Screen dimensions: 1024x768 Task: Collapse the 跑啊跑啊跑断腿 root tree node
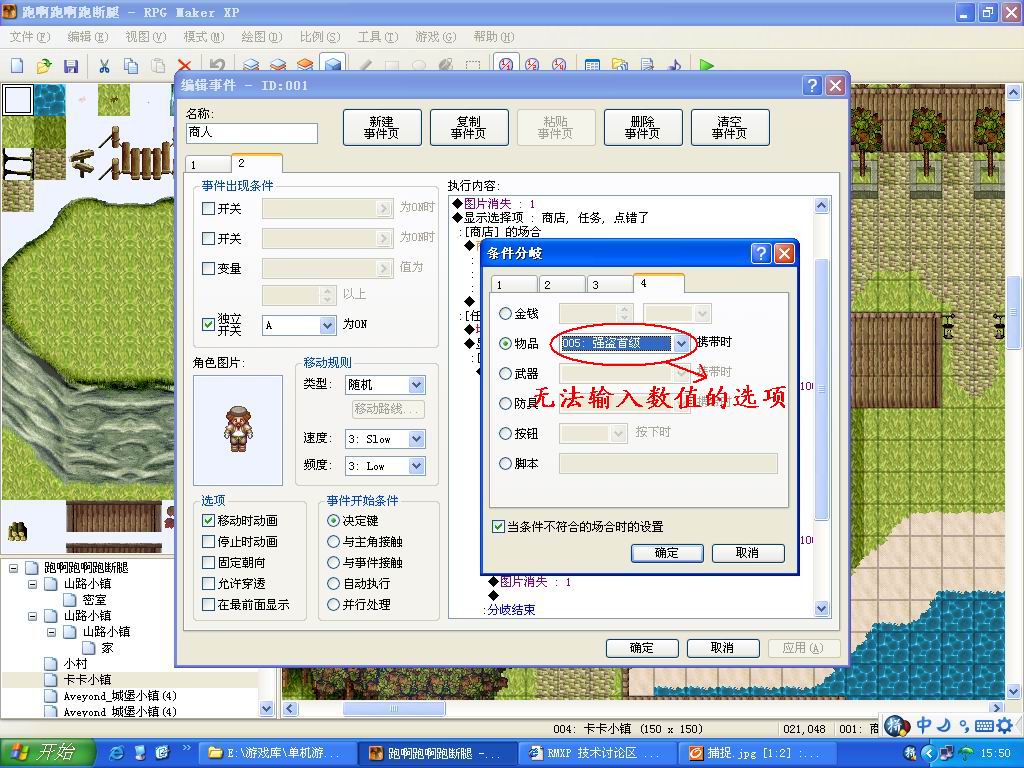pyautogui.click(x=13, y=568)
